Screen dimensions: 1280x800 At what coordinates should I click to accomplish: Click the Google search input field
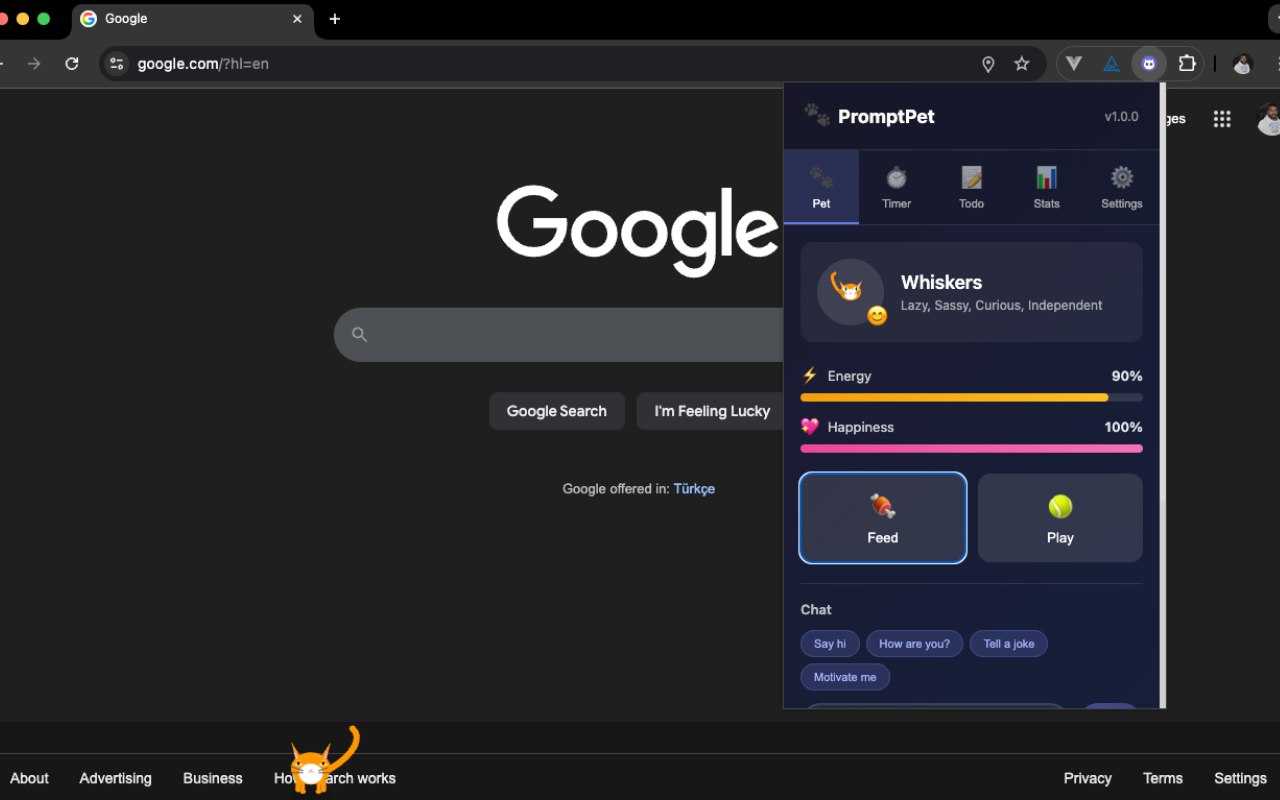click(x=560, y=335)
